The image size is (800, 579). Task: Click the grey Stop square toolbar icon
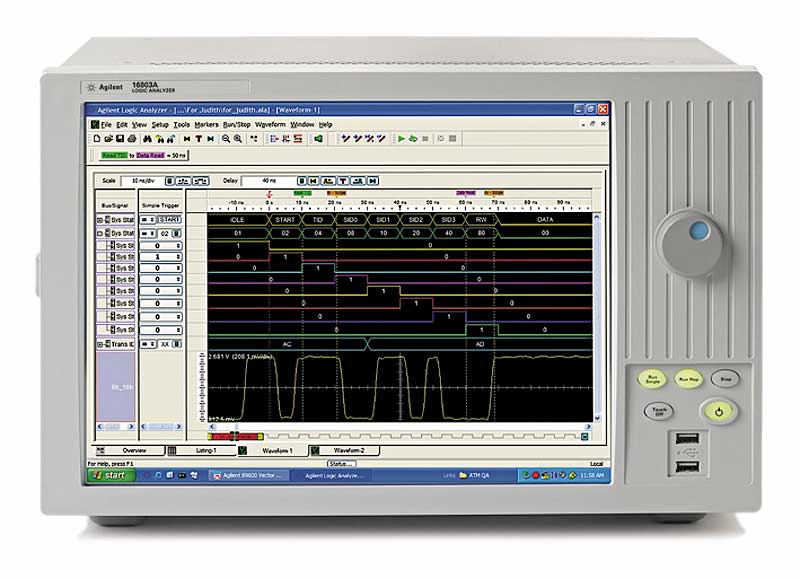pyautogui.click(x=425, y=138)
